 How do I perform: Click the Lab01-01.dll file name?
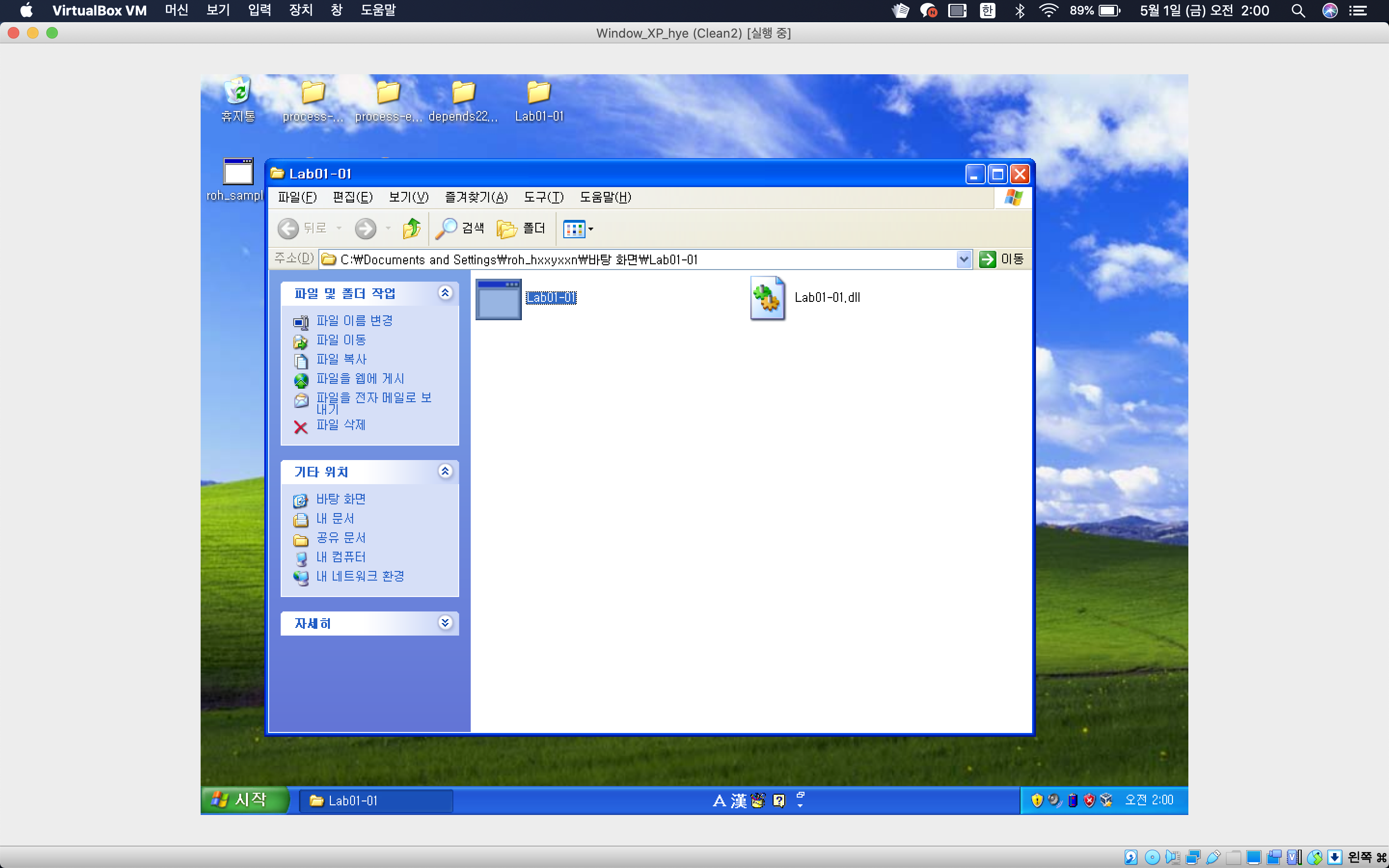pos(827,298)
